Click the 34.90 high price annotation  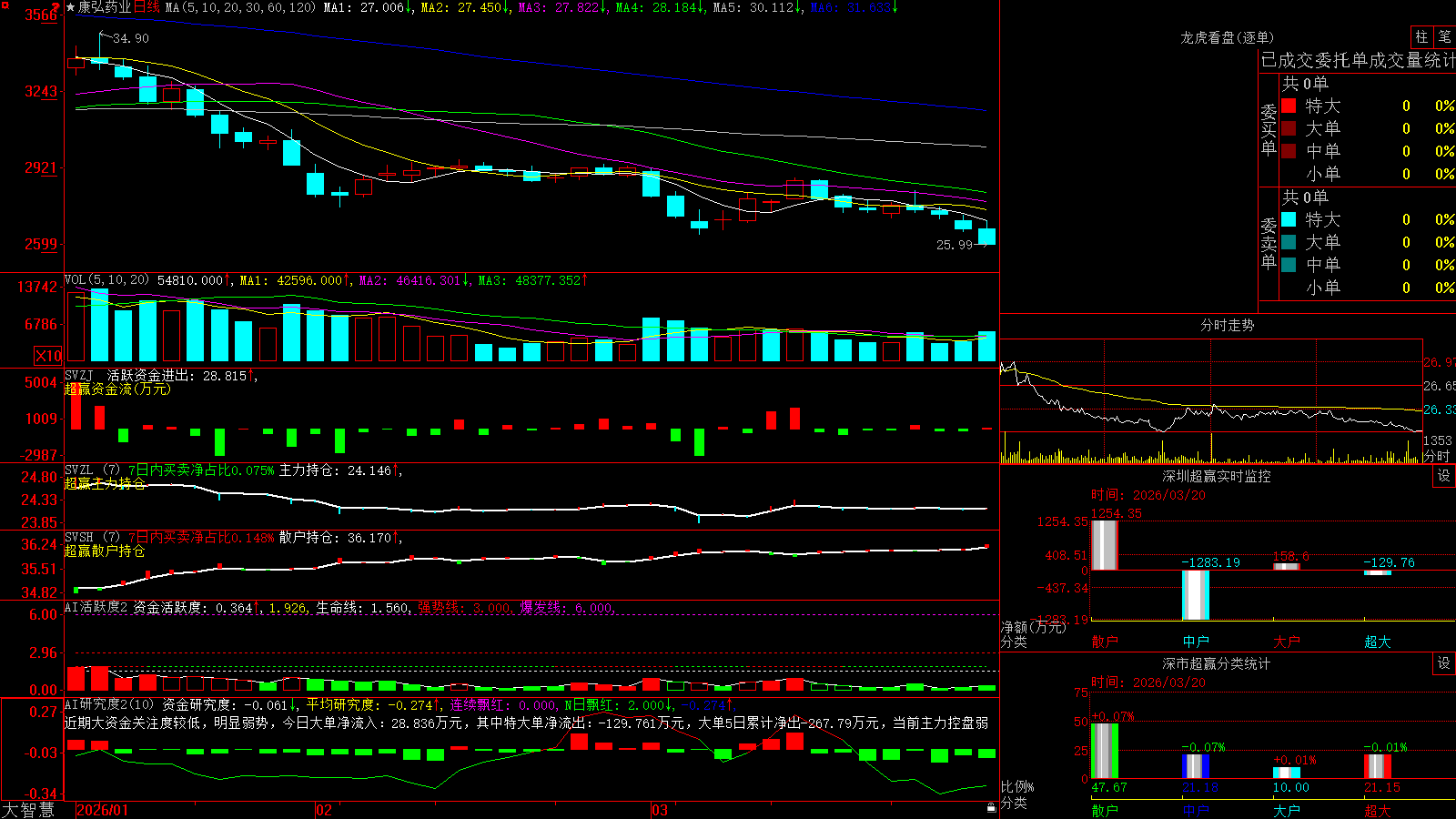pos(131,38)
